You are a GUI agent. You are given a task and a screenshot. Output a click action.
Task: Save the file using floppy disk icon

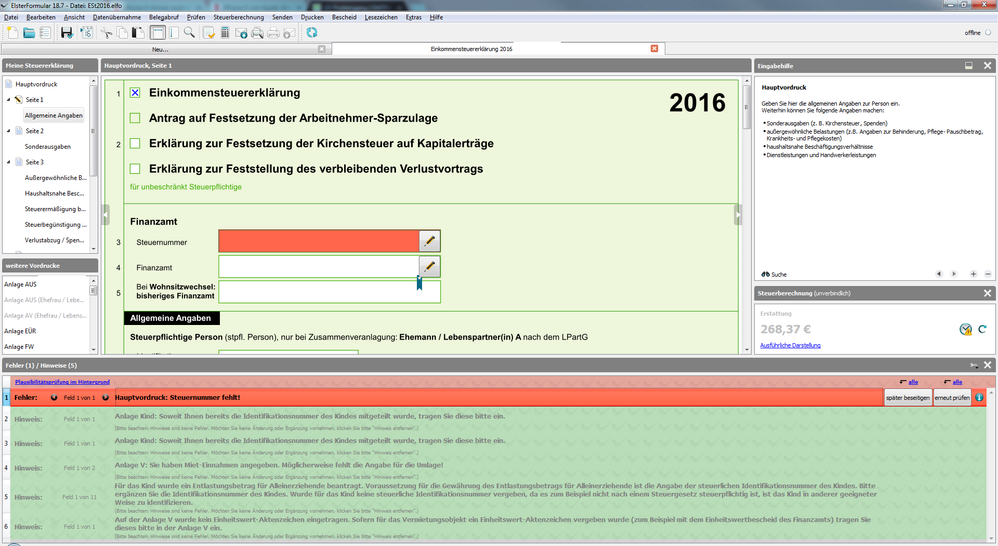coord(66,32)
